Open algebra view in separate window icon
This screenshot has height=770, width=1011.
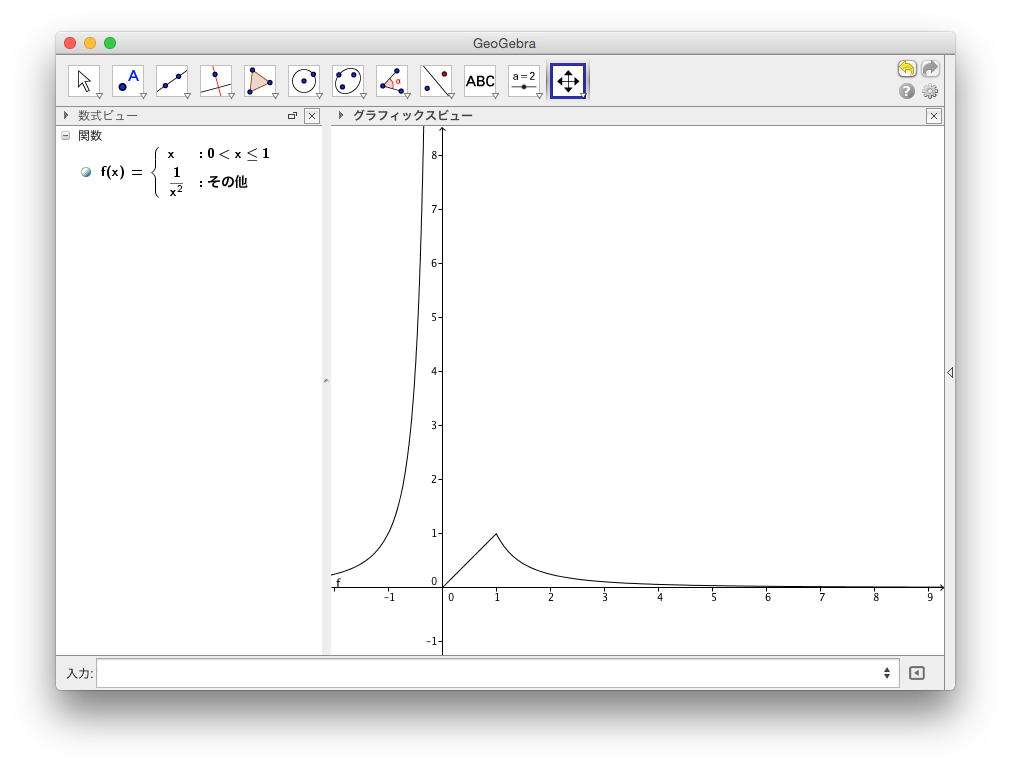pos(292,116)
